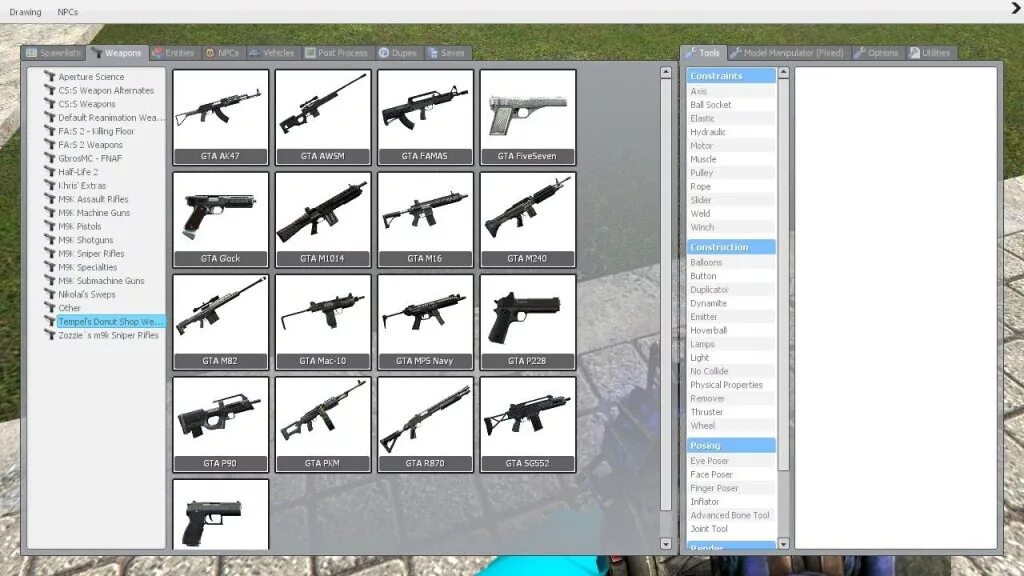Open the Spawnlists tab
Viewport: 1024px width, 576px height.
pos(54,53)
